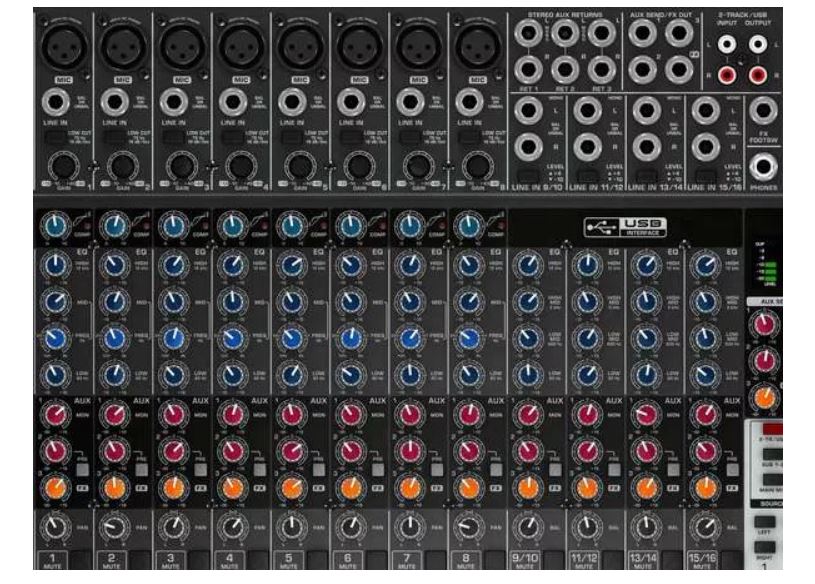Click the channel 6 orange FX send knob

(x=350, y=488)
